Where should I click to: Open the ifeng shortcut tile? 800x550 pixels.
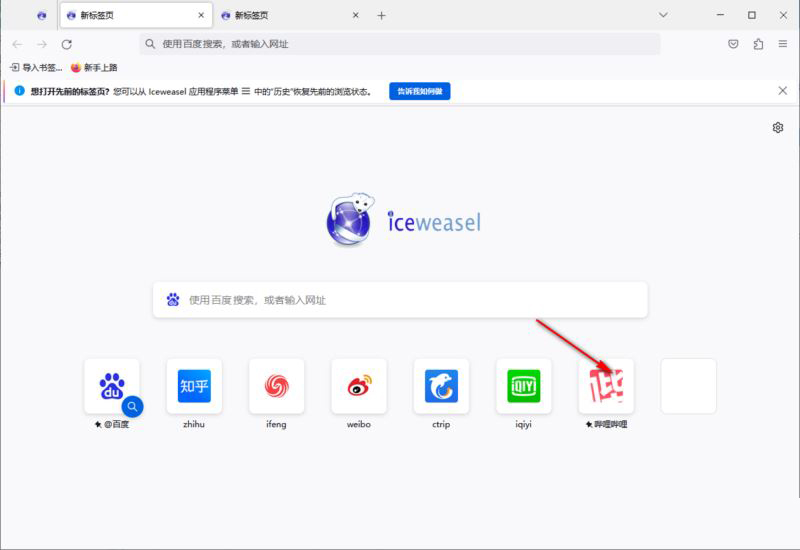tap(277, 386)
